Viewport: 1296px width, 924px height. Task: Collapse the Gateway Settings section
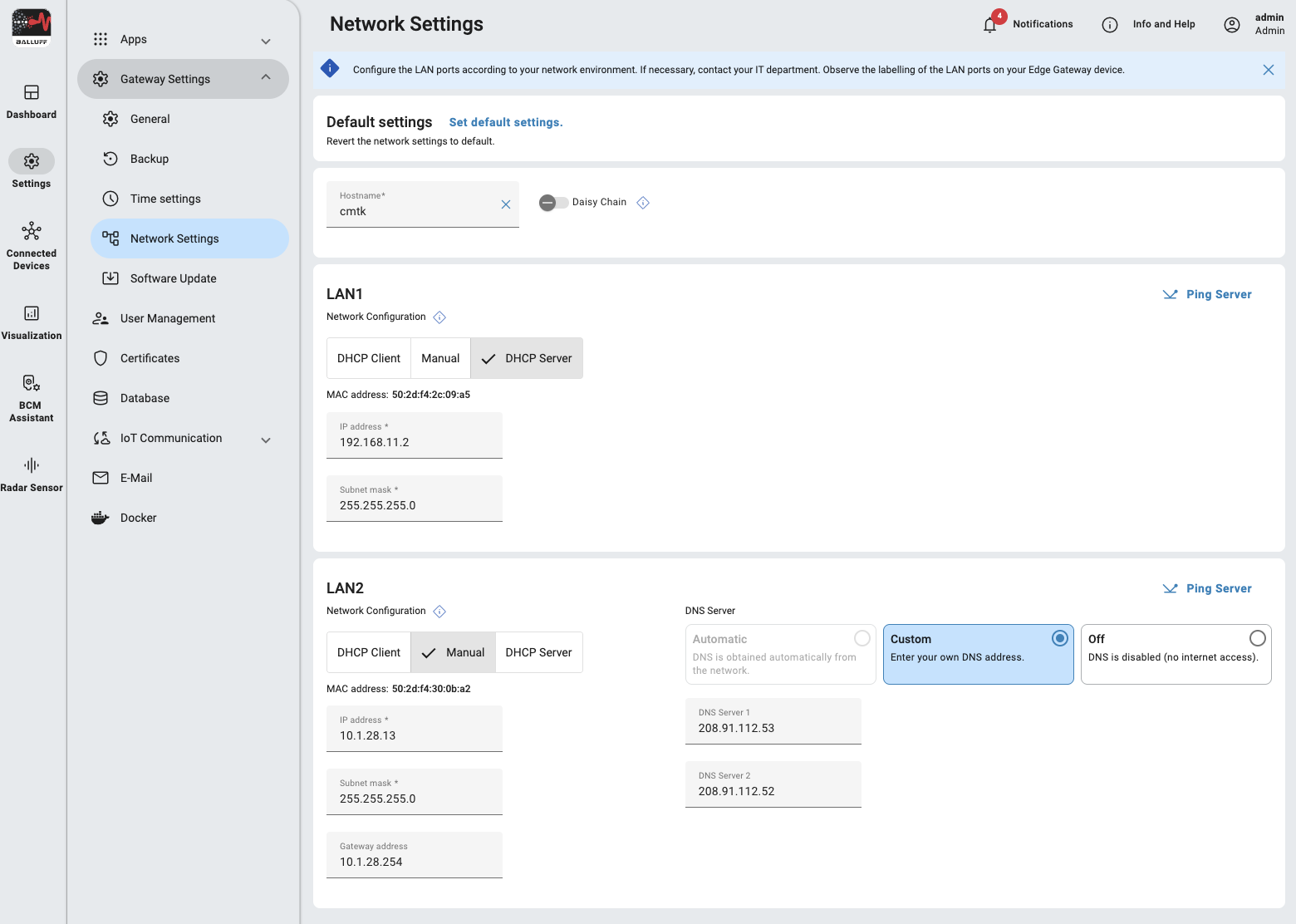266,78
